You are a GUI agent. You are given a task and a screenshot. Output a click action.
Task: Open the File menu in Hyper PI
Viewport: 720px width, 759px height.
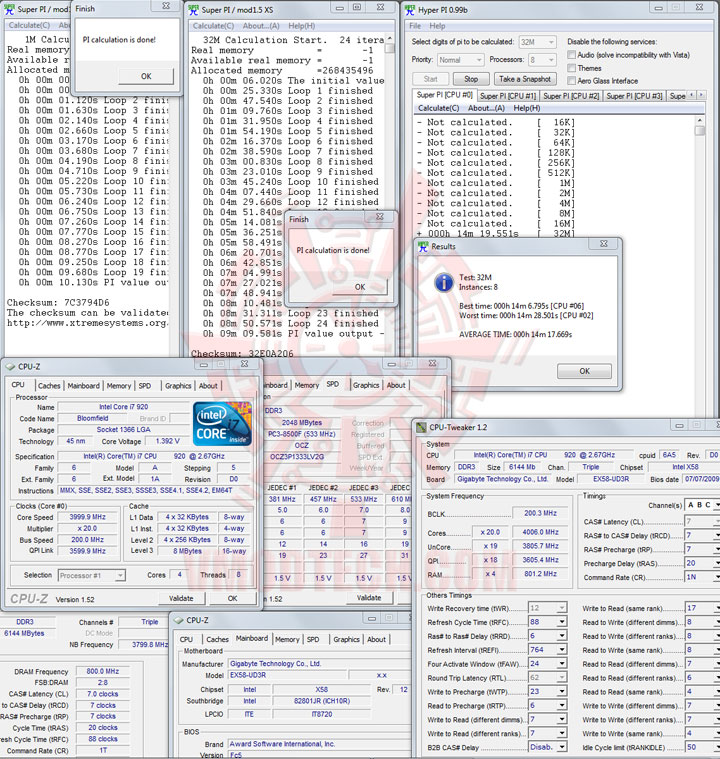pos(415,26)
